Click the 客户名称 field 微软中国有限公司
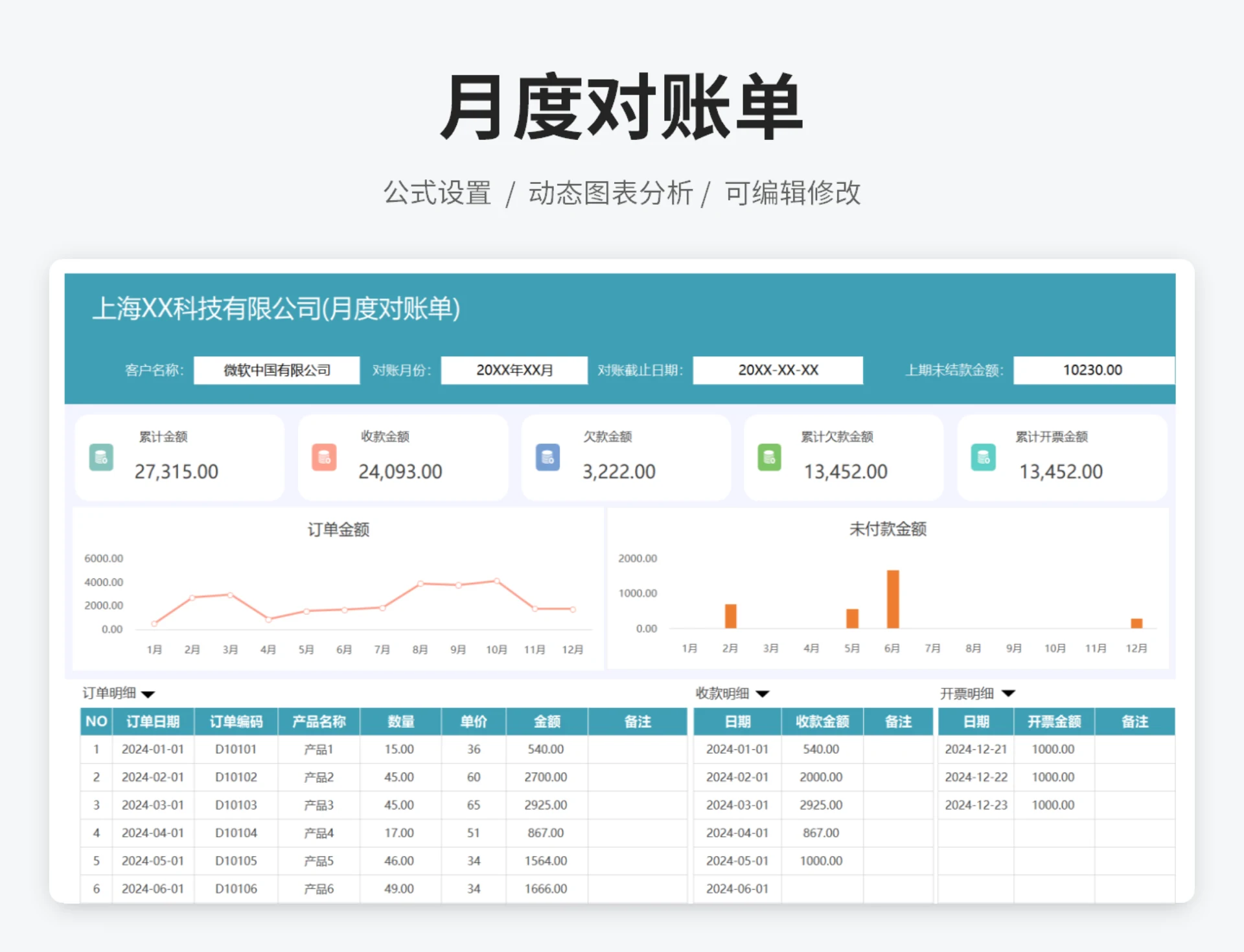Image resolution: width=1244 pixels, height=952 pixels. click(277, 370)
